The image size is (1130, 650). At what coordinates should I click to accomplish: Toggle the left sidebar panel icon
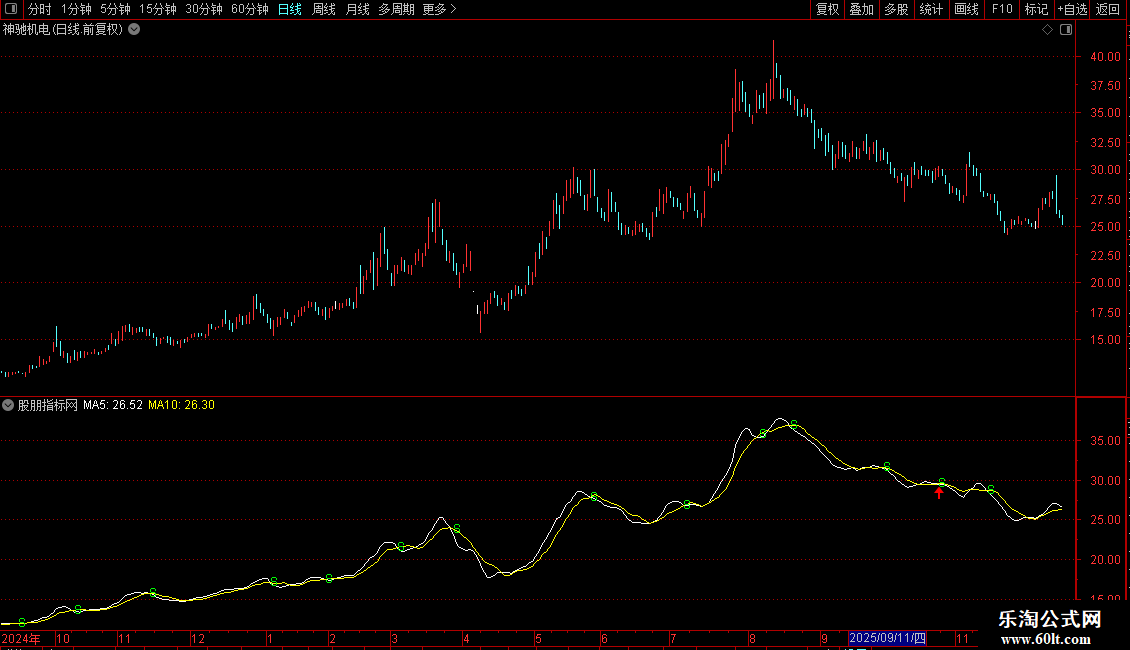point(11,9)
